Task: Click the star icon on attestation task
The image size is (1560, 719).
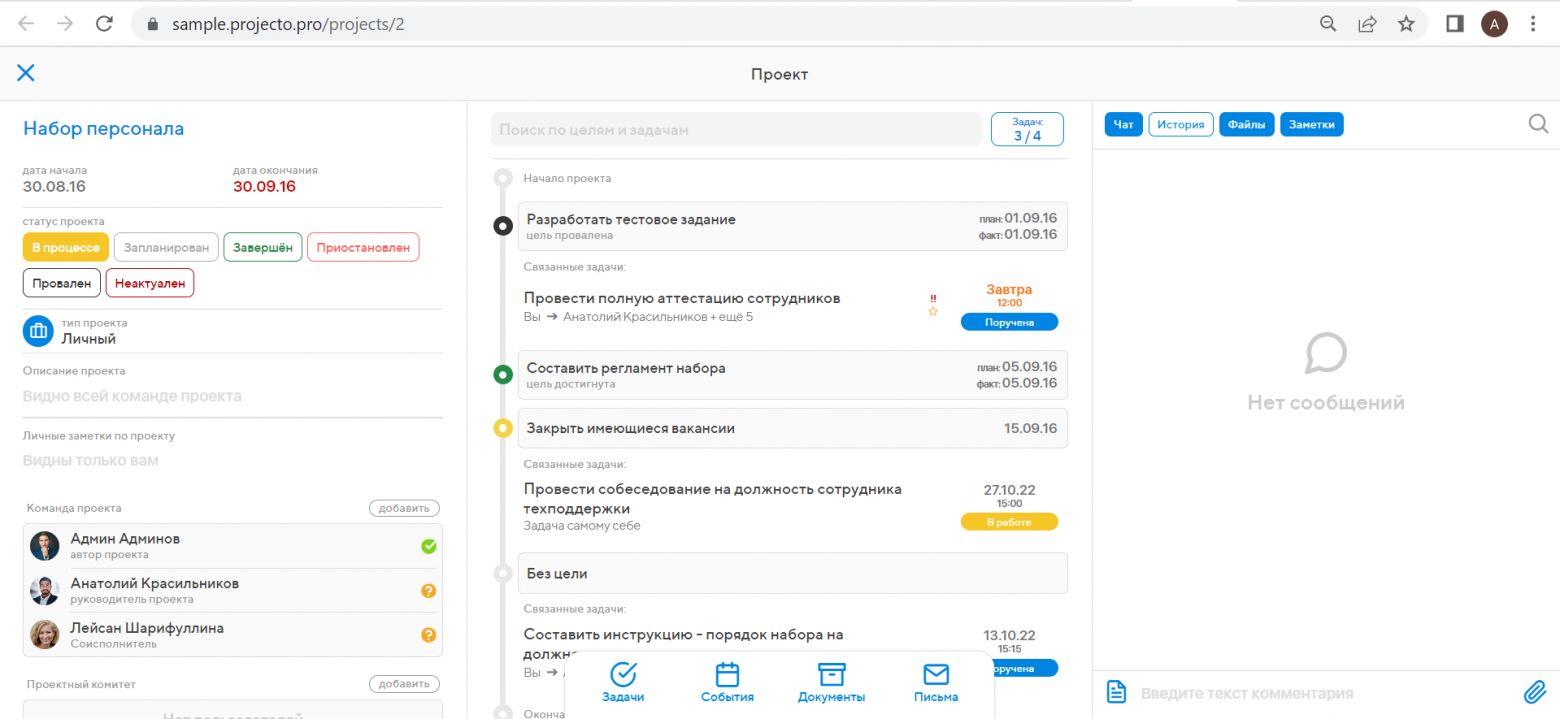Action: [x=933, y=312]
